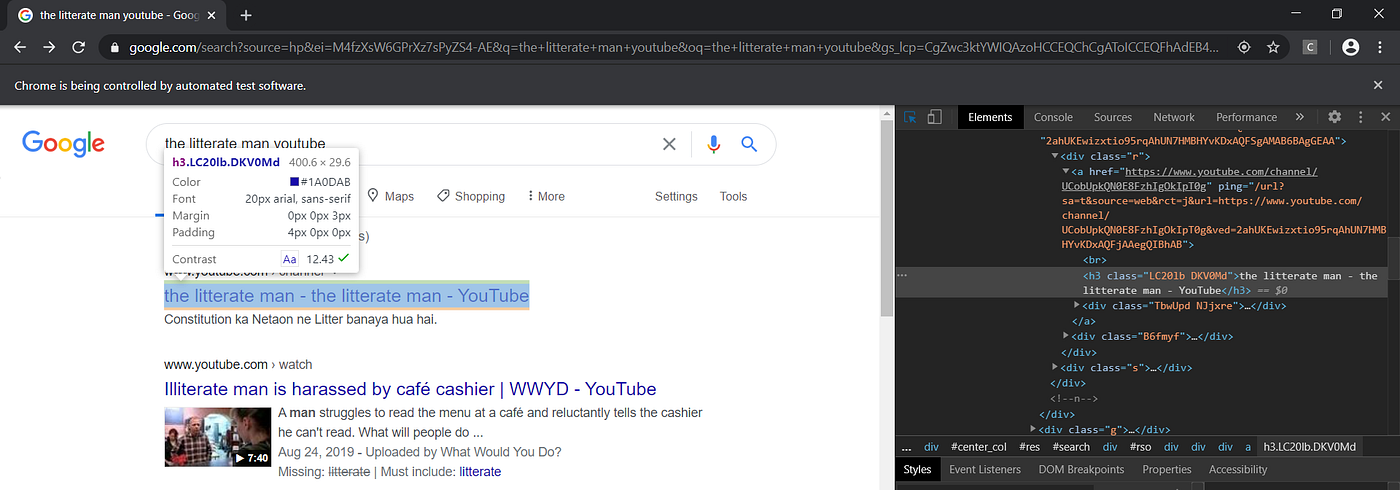The width and height of the screenshot is (1400, 490).
Task: Expand the div class="s" node
Action: [1055, 368]
